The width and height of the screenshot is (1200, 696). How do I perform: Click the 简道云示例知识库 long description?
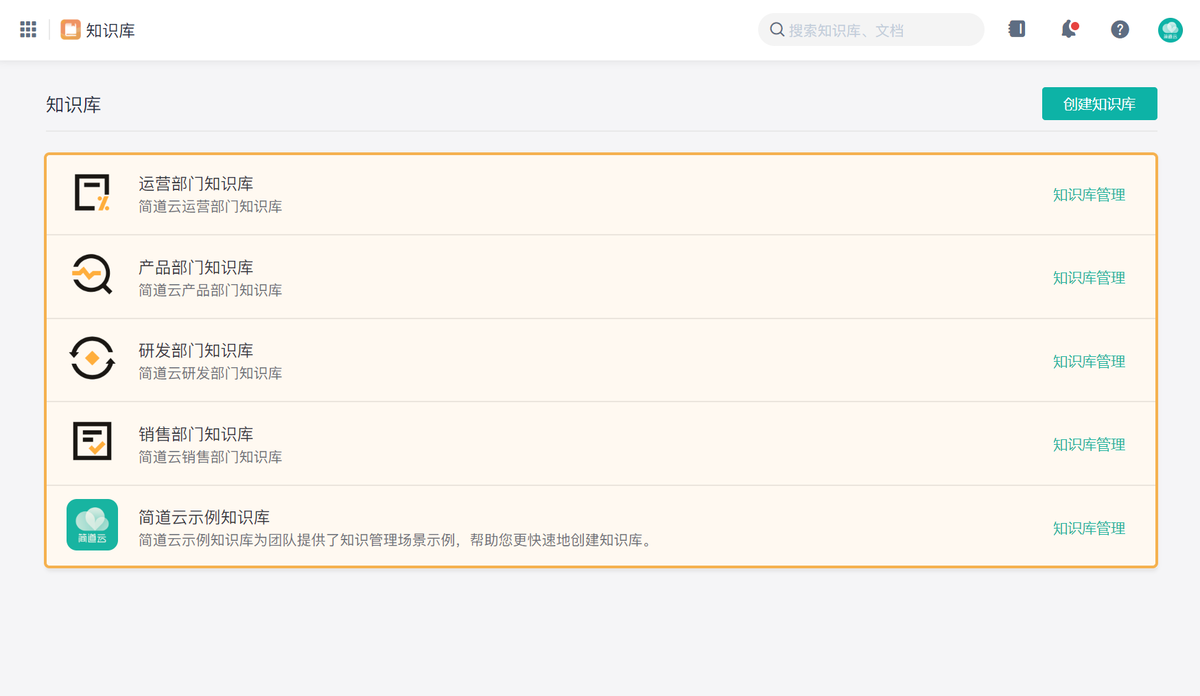point(395,541)
